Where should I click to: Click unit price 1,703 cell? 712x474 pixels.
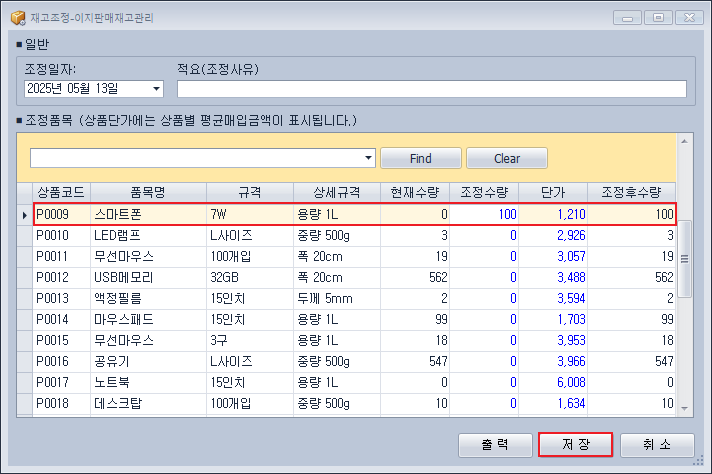[553, 320]
